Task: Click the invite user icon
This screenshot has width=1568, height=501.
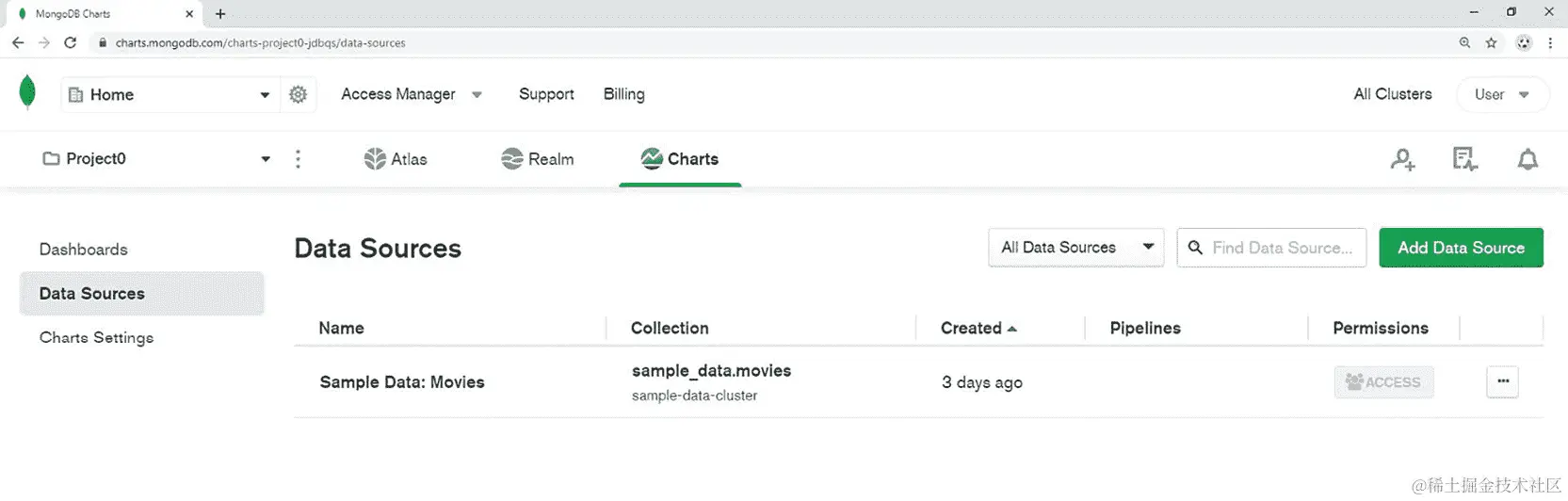Action: pyautogui.click(x=1402, y=159)
